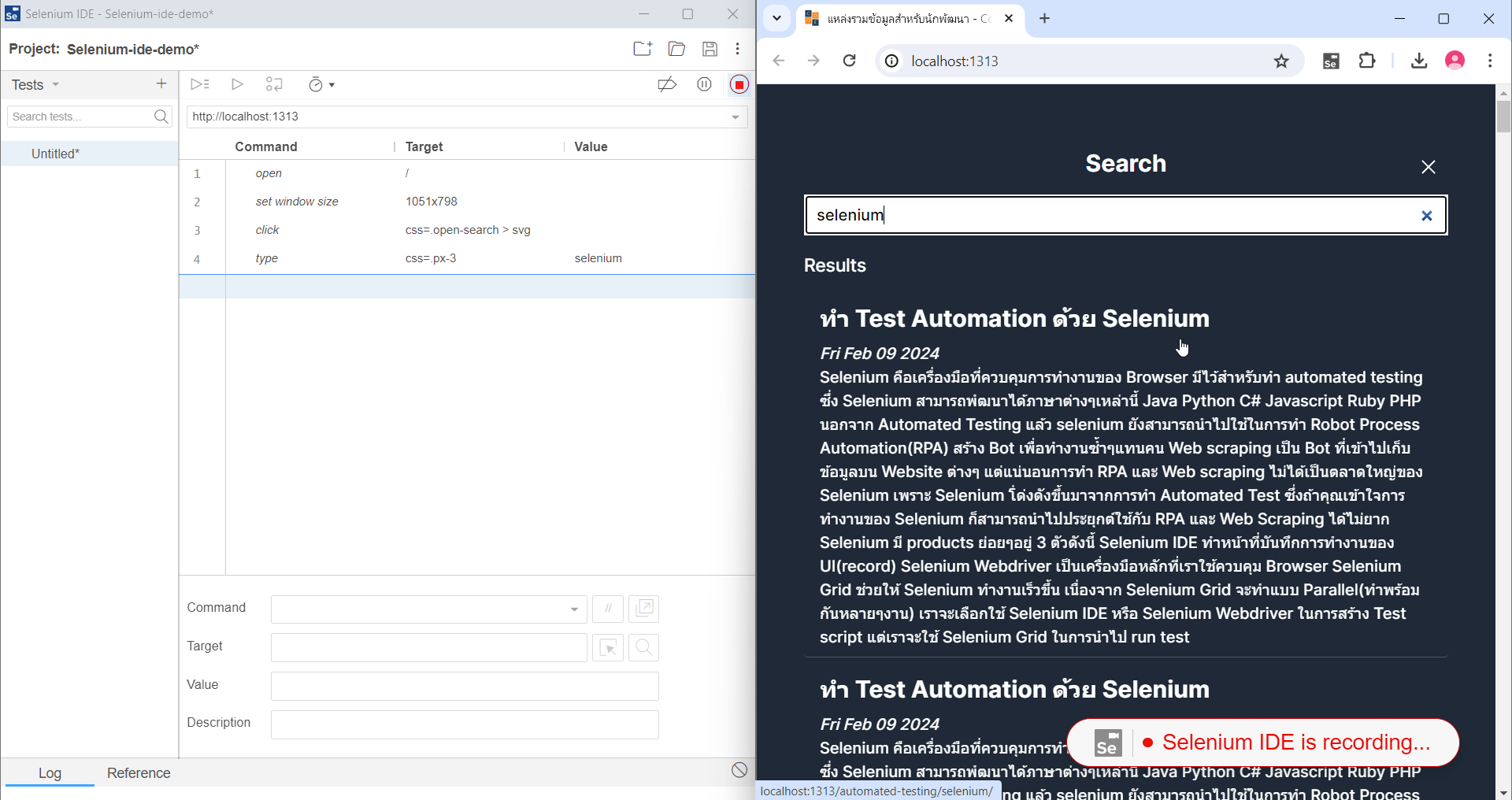Viewport: 1512px width, 800px height.
Task: Focus the Description input field
Action: [x=465, y=724]
